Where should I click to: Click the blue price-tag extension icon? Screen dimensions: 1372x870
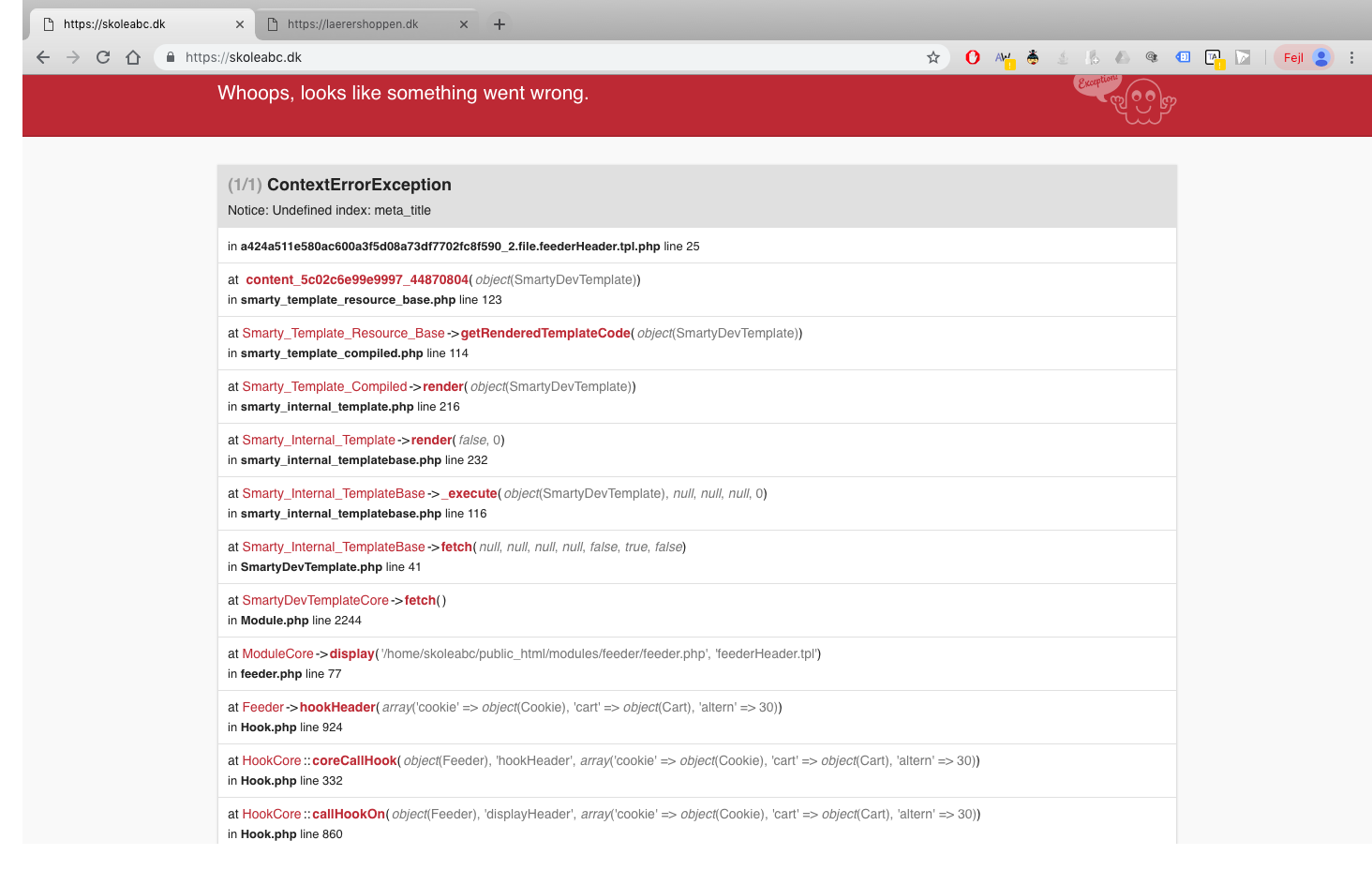pos(1183,57)
